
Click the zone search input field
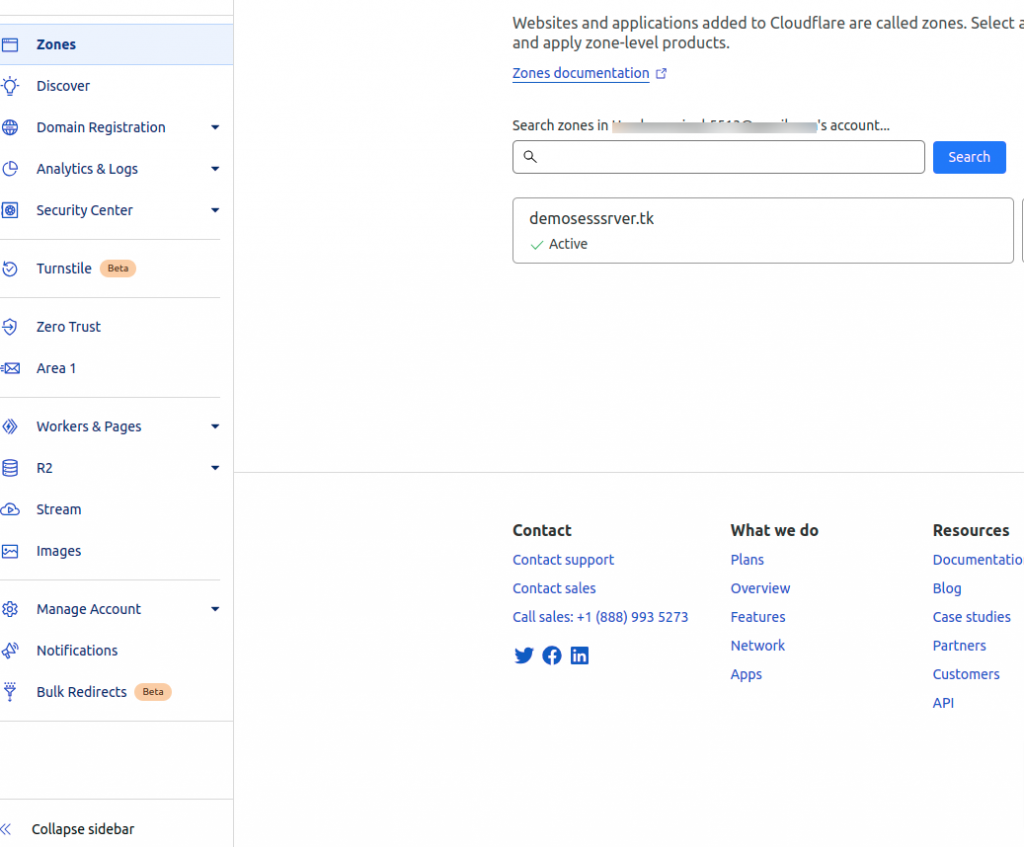[718, 157]
